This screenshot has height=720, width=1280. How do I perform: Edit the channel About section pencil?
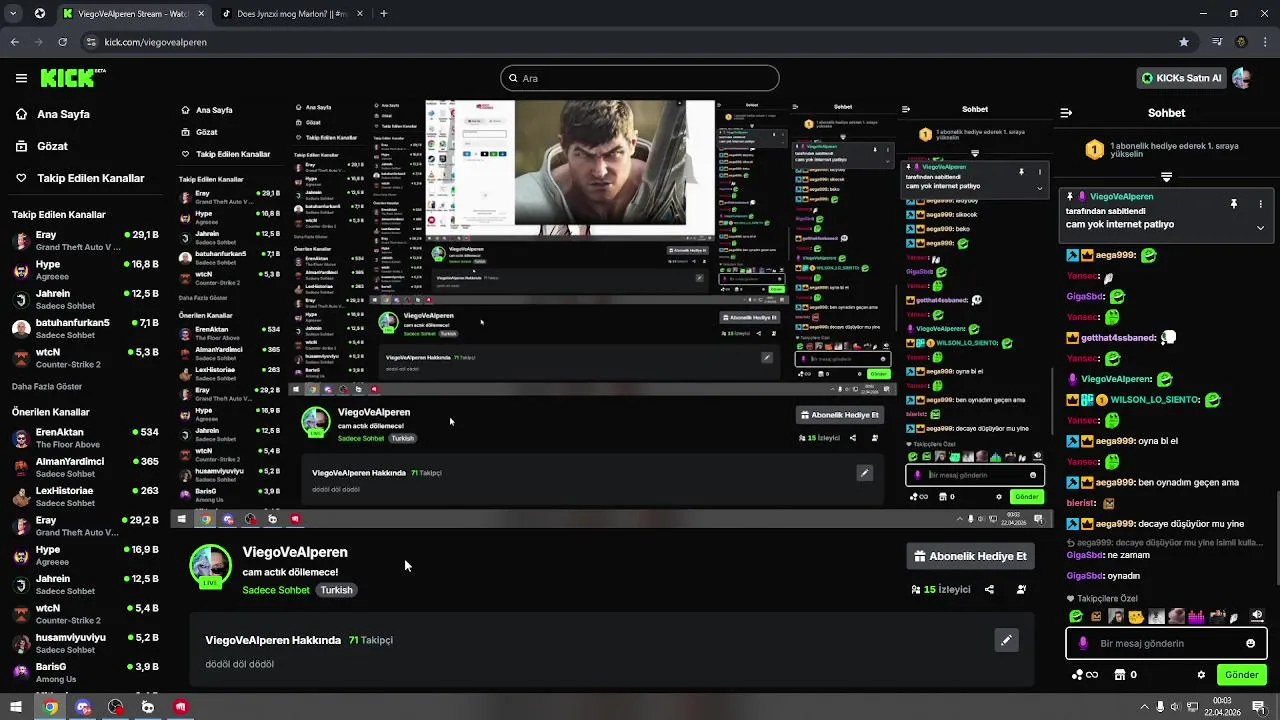(1006, 640)
